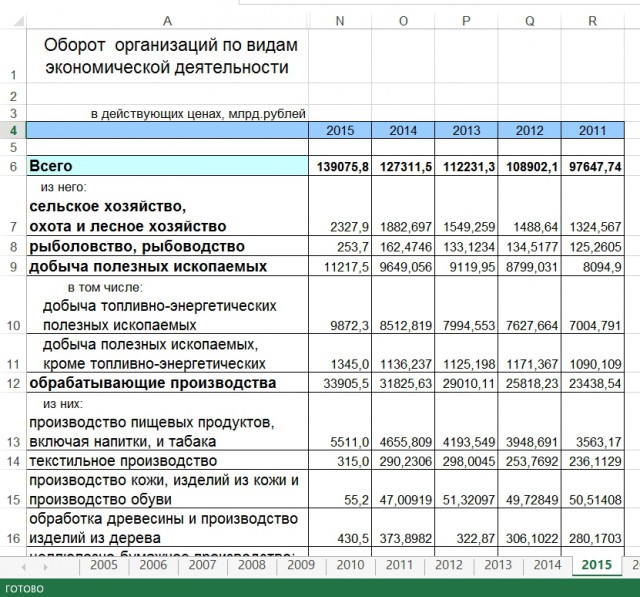Click the active 2015 sheet tab
The width and height of the screenshot is (640, 597).
pyautogui.click(x=597, y=565)
